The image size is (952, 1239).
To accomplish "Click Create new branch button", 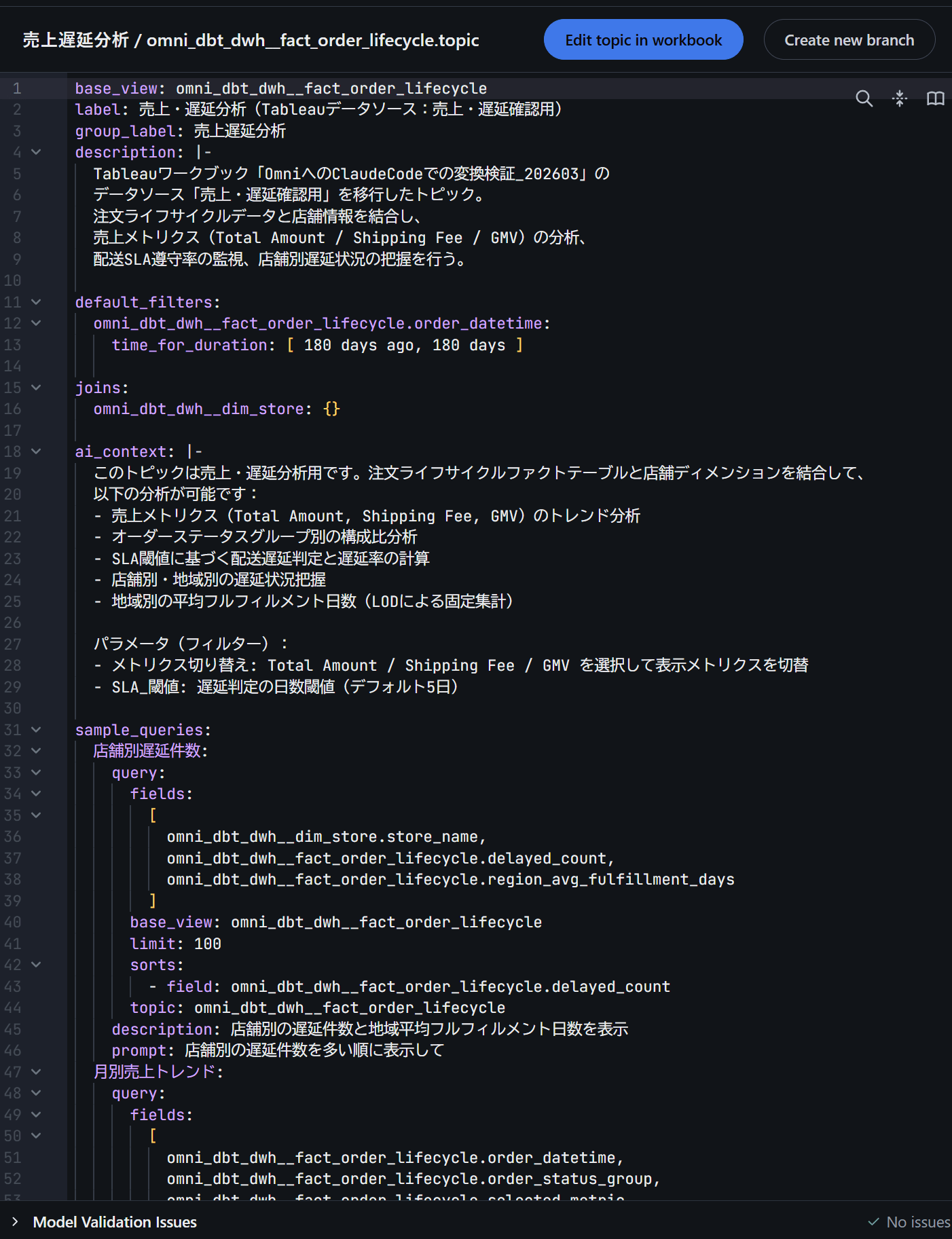I will [x=849, y=40].
